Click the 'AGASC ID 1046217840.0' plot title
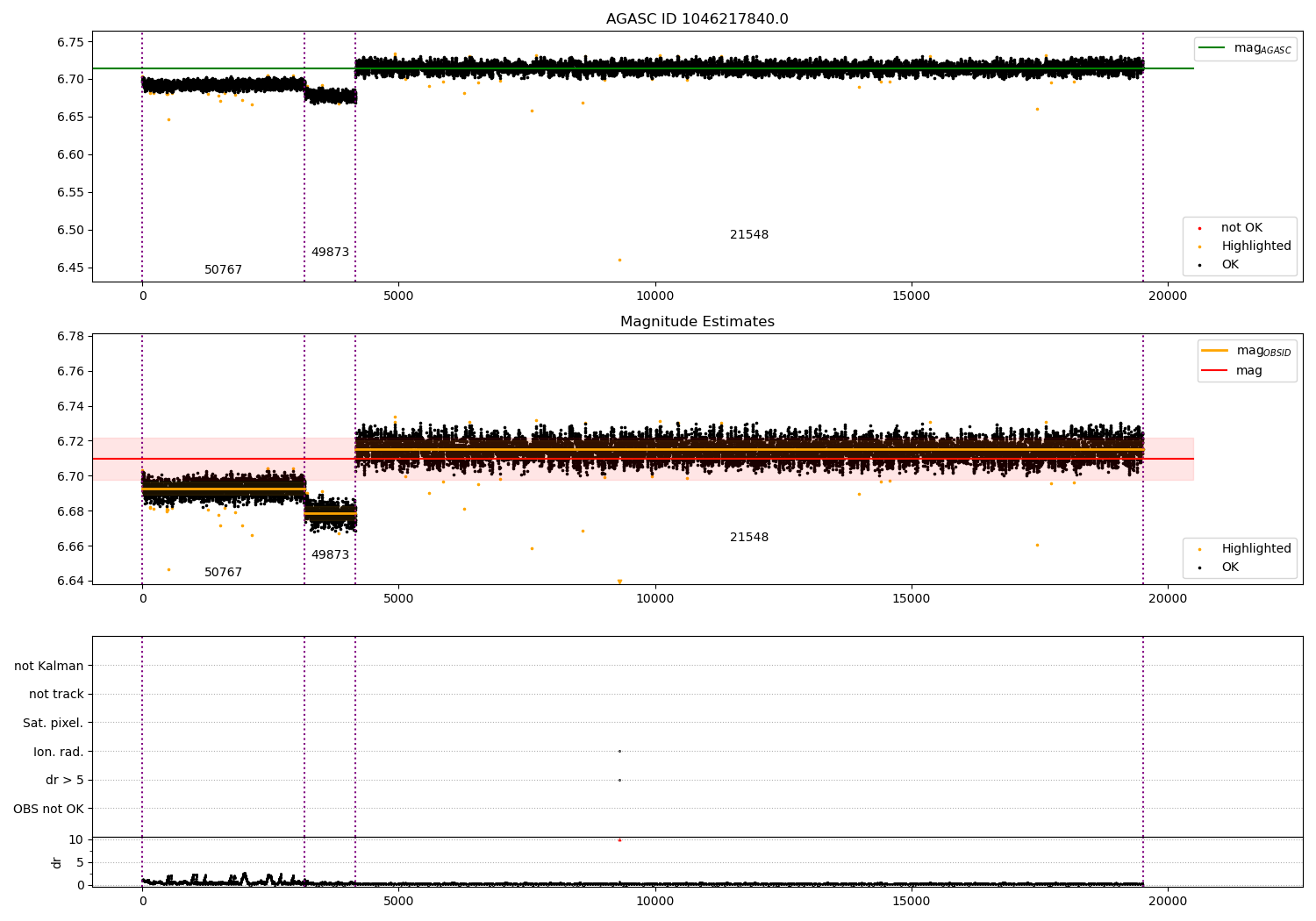 point(697,19)
